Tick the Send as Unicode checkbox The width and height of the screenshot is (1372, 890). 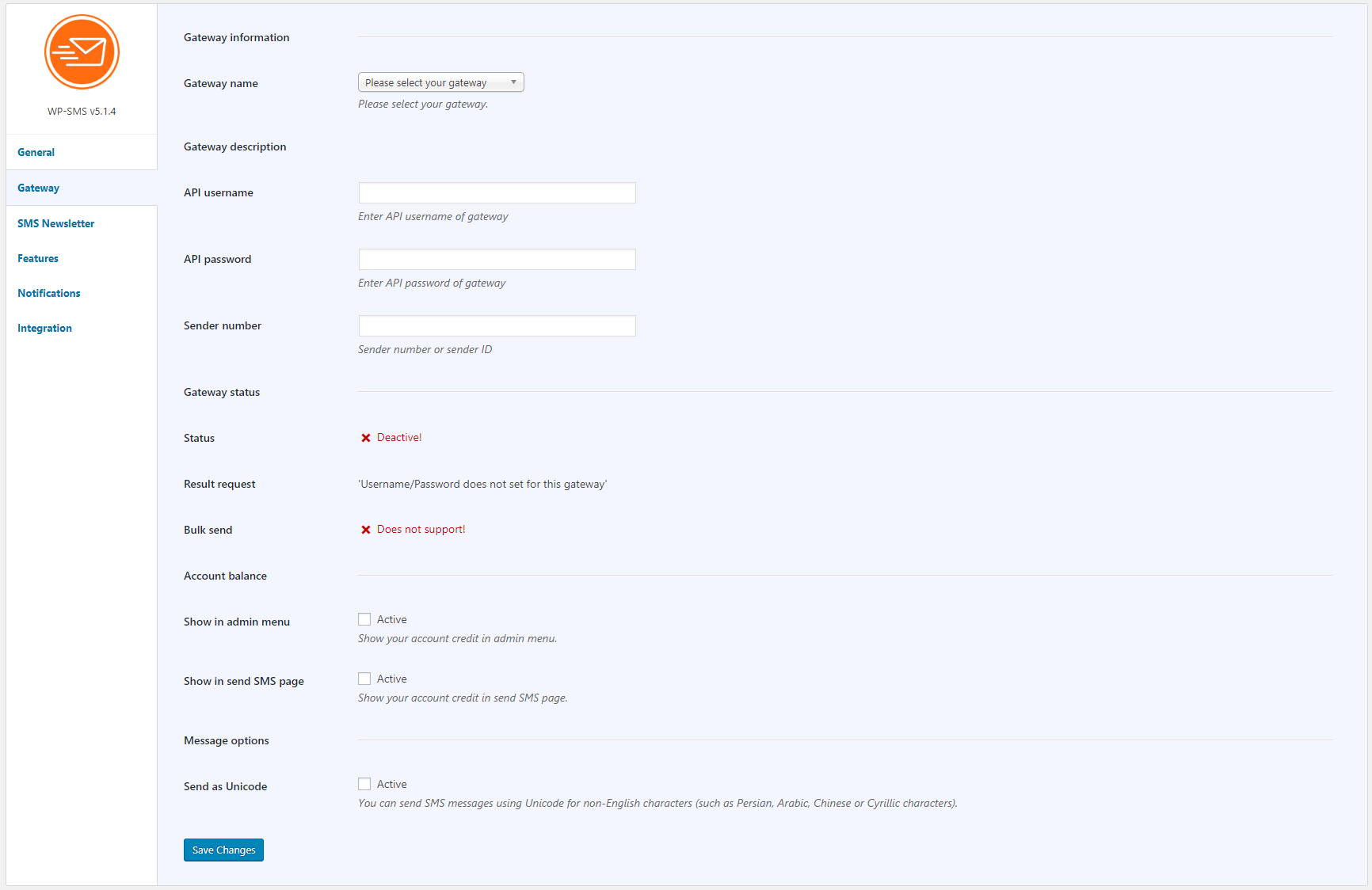point(364,784)
